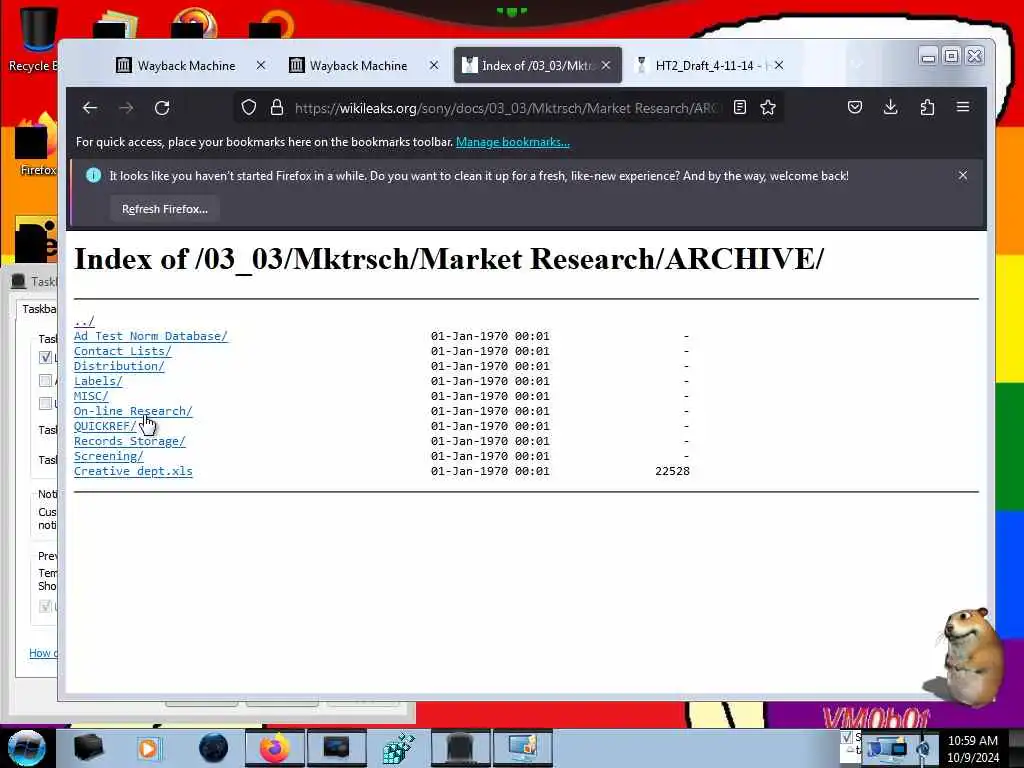1024x768 pixels.
Task: Open the Save to Pocket button
Action: 855,107
